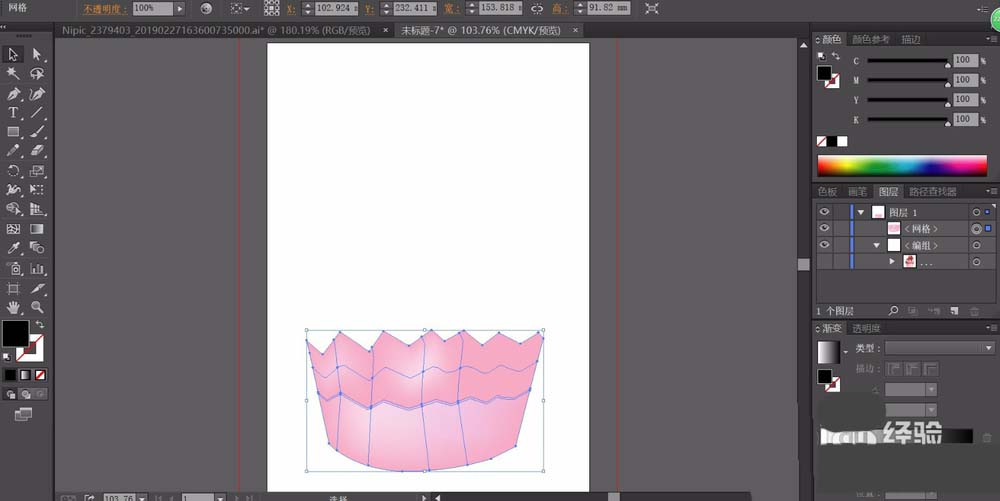Viewport: 1000px width, 501px height.
Task: Select the Gradient tool
Action: [37, 229]
